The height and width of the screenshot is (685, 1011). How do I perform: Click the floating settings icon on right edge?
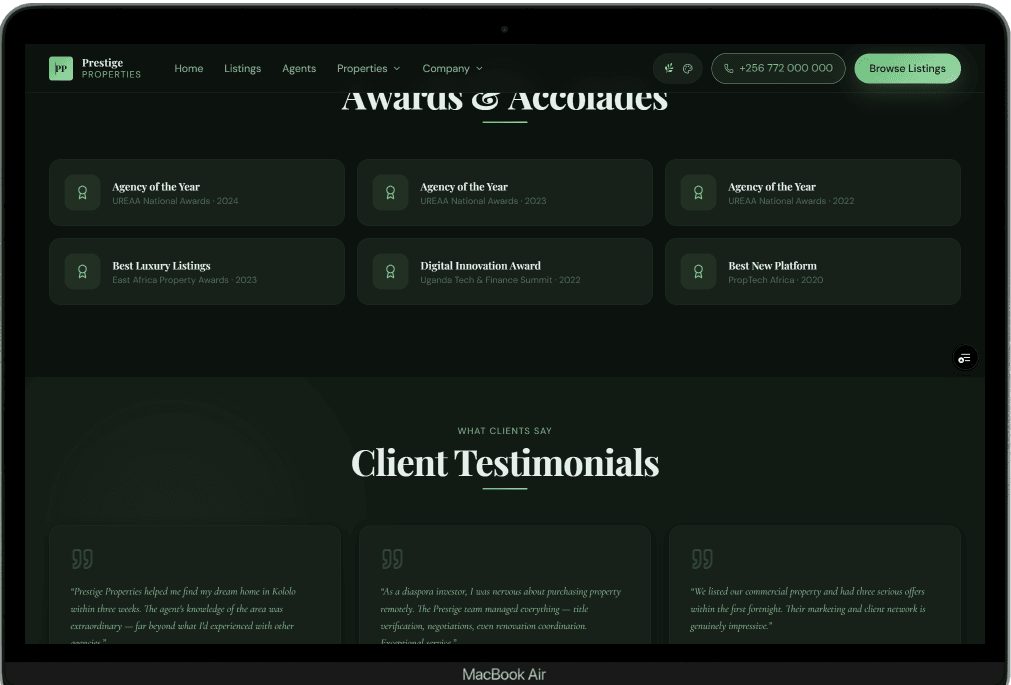pos(964,358)
